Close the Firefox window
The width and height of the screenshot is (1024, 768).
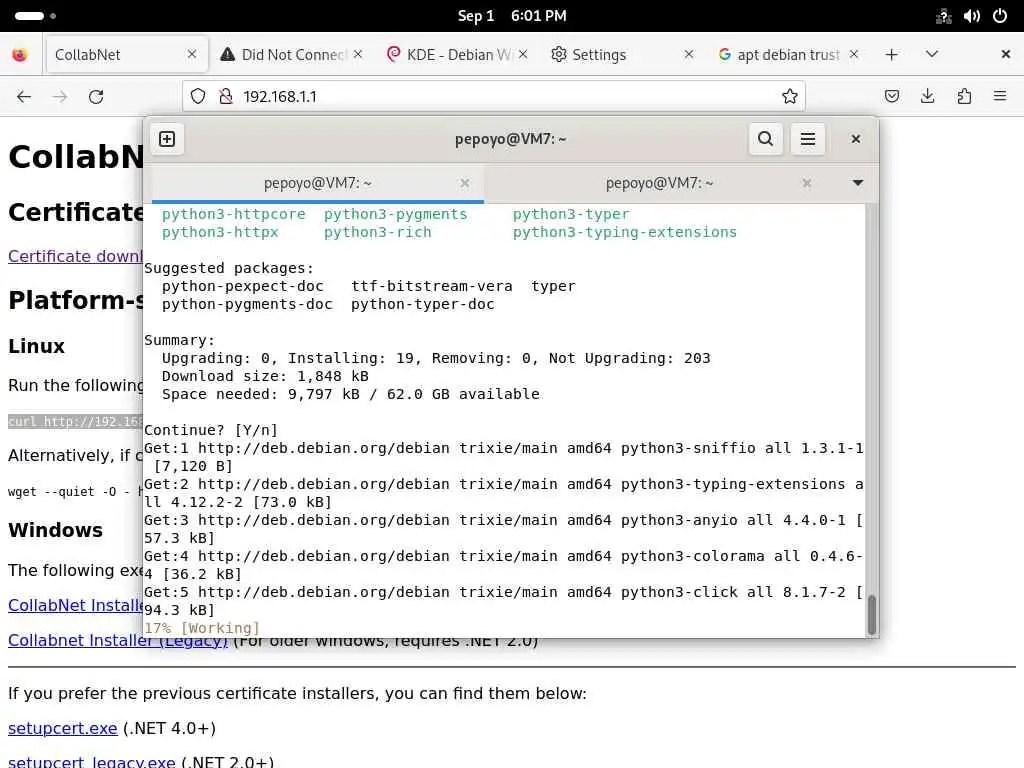click(x=1006, y=54)
